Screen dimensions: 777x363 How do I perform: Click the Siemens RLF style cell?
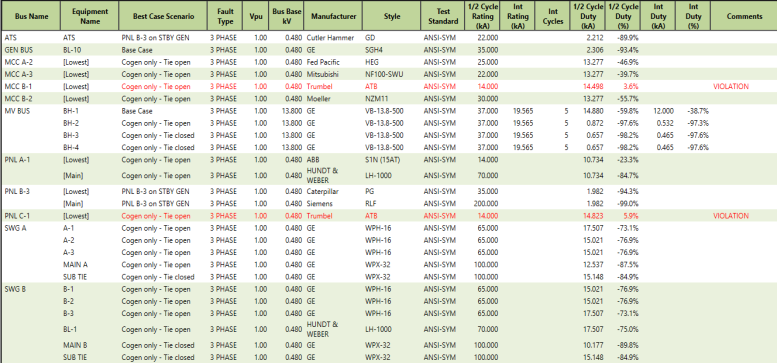(371, 204)
